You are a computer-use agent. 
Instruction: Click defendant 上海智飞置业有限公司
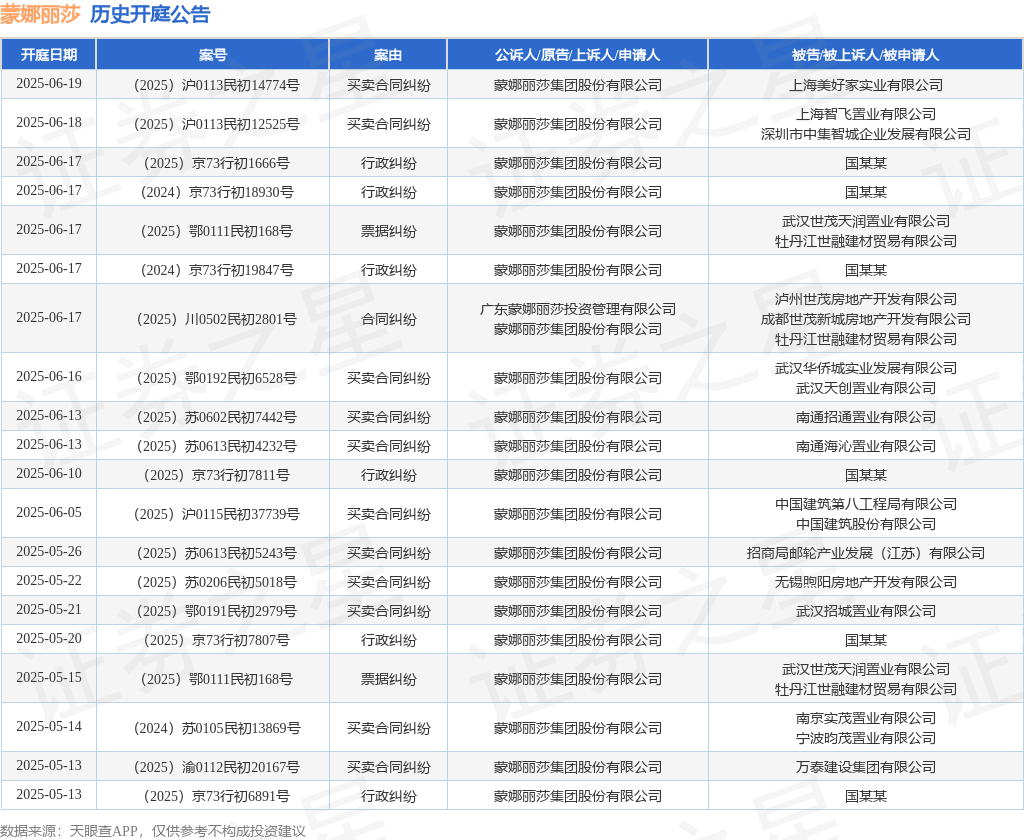(x=866, y=114)
